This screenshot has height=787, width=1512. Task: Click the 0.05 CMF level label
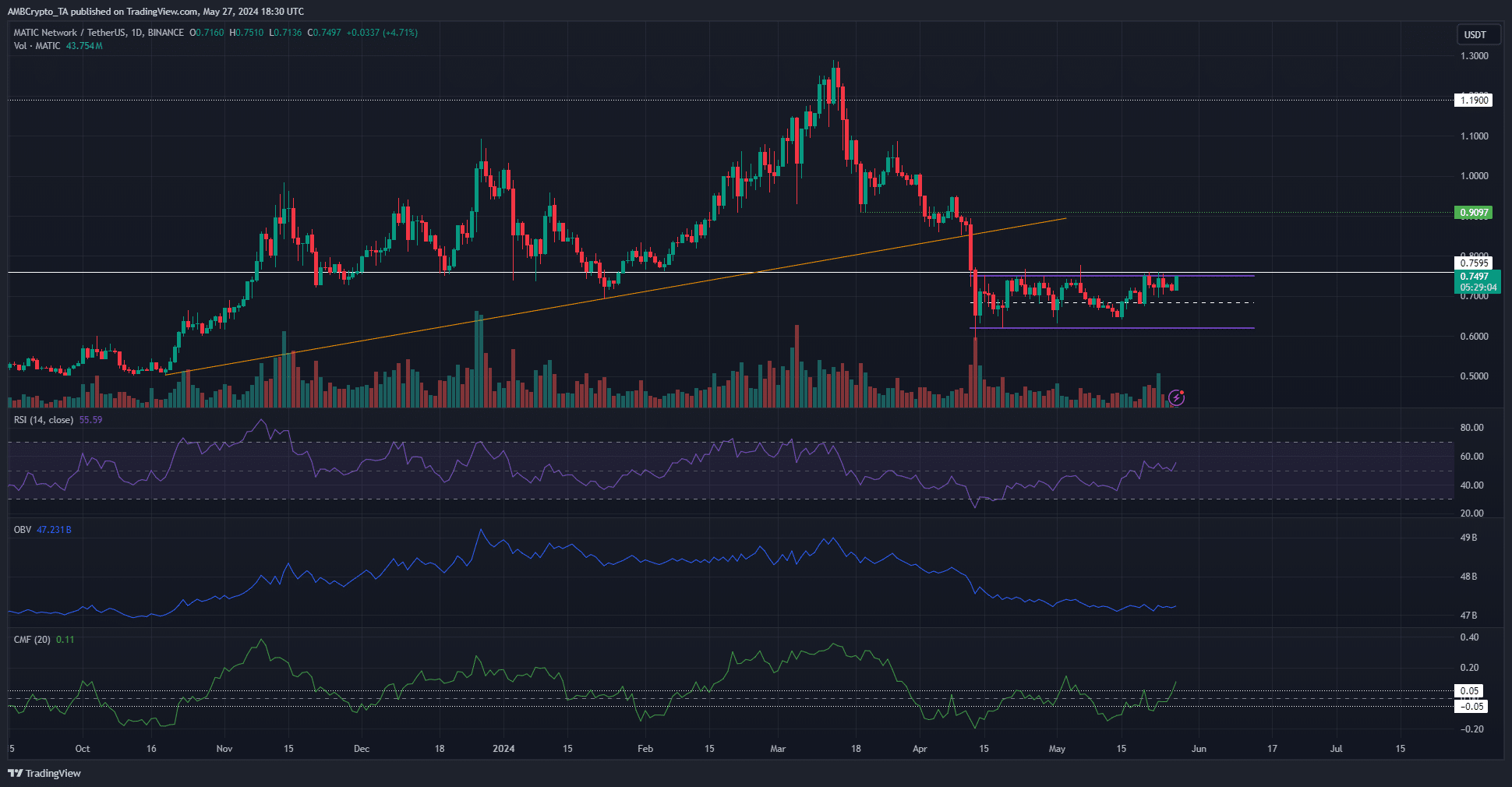(x=1470, y=691)
